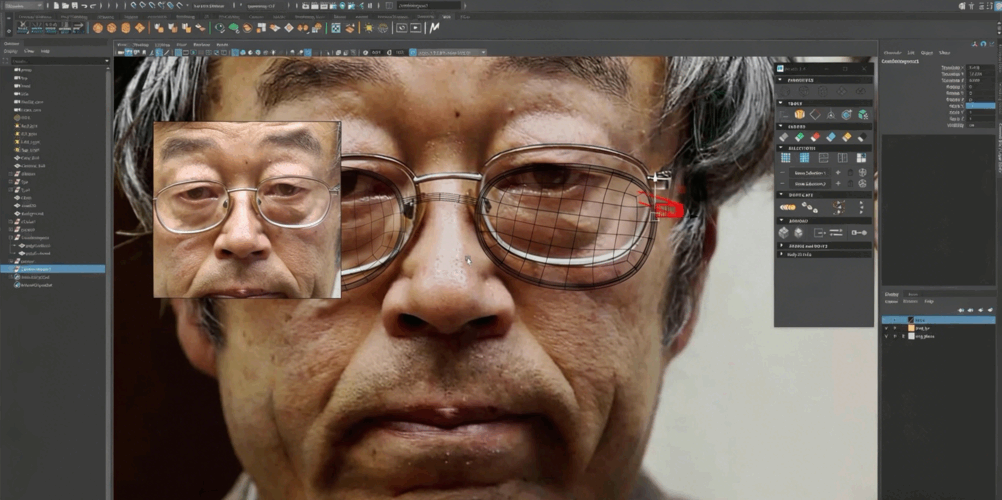Select the diamond outline tool in floating panel
This screenshot has width=1002, height=500.
[x=815, y=114]
